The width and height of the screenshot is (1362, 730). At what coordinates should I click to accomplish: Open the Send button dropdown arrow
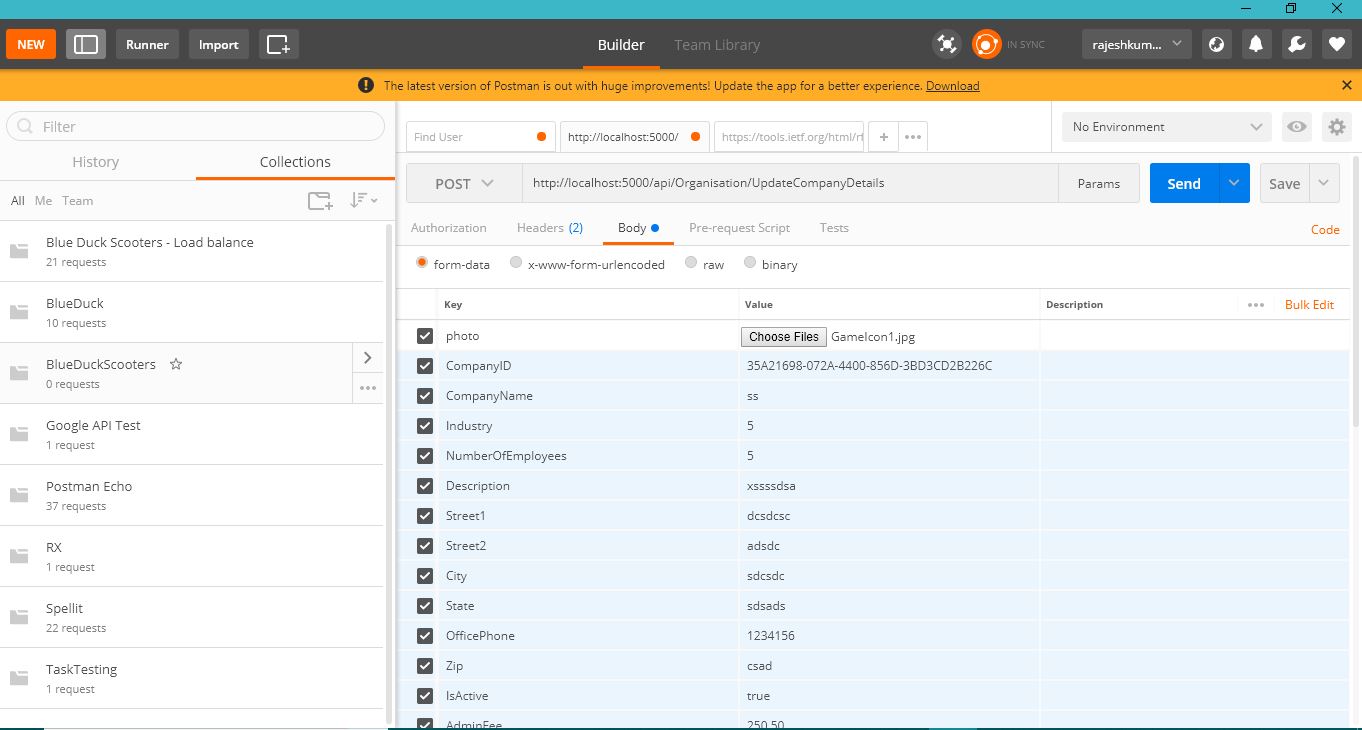1234,183
